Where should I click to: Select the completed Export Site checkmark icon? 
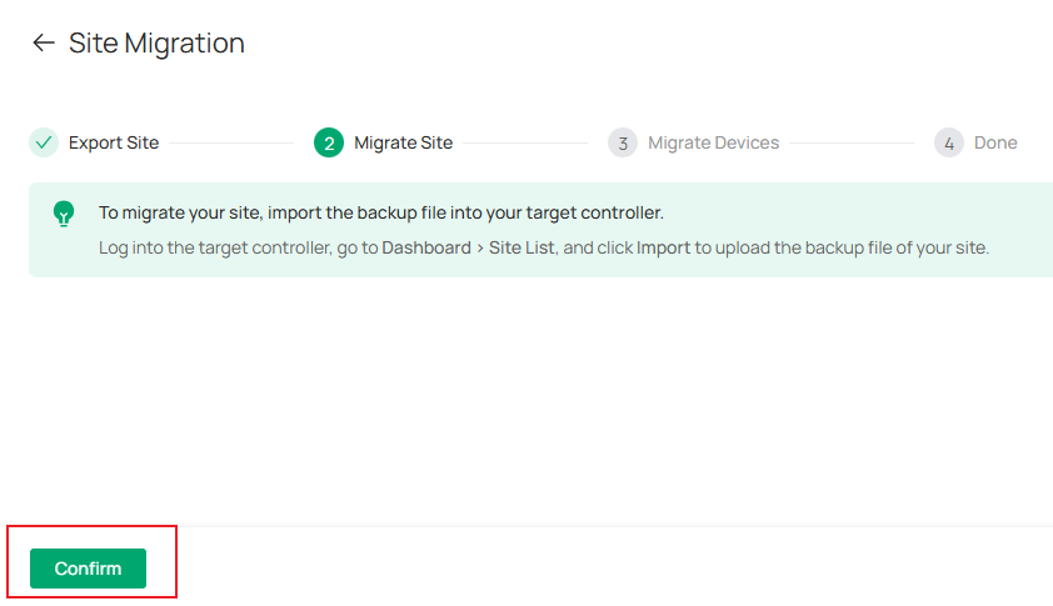(x=44, y=142)
